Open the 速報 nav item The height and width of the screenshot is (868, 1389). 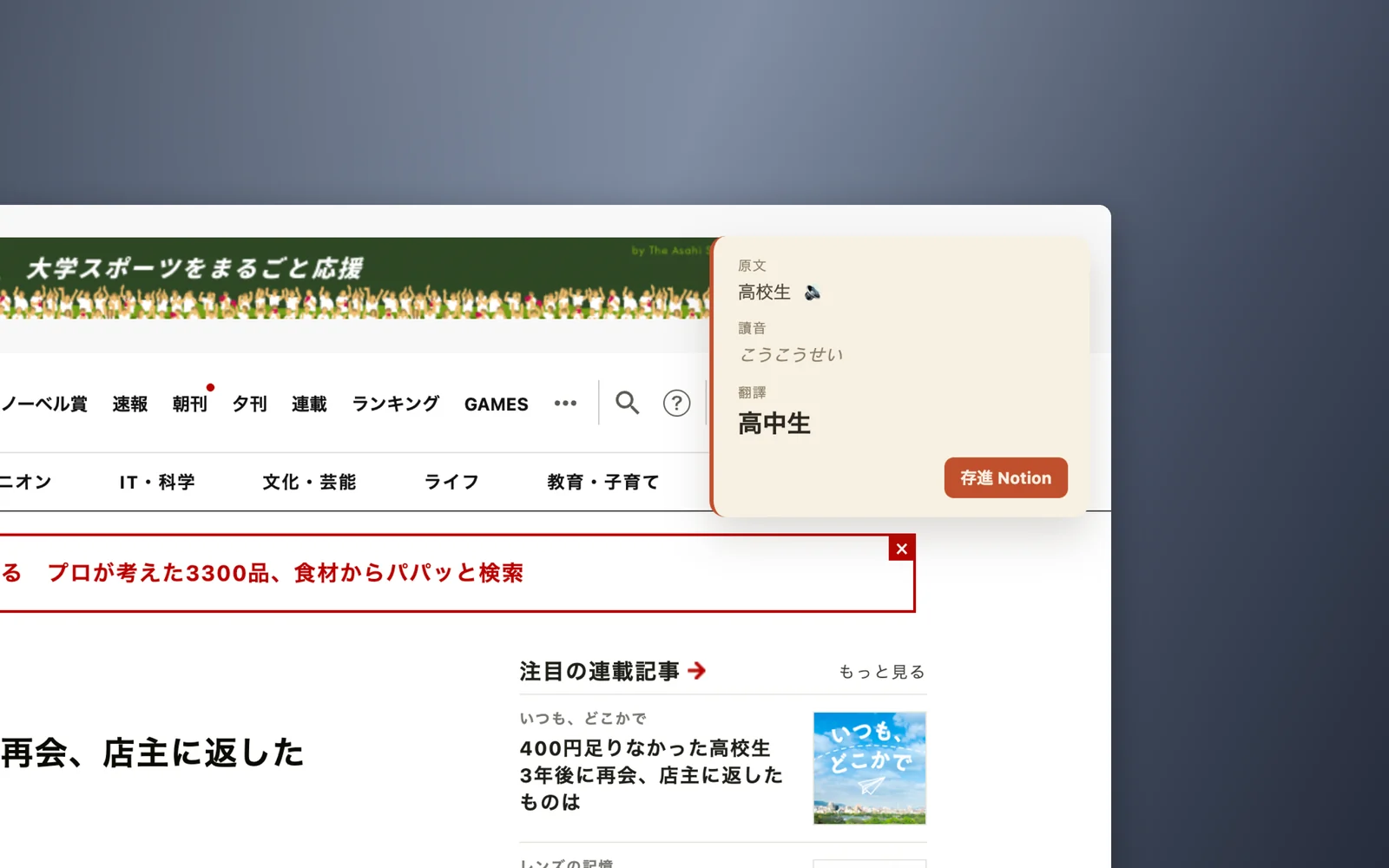(x=130, y=404)
